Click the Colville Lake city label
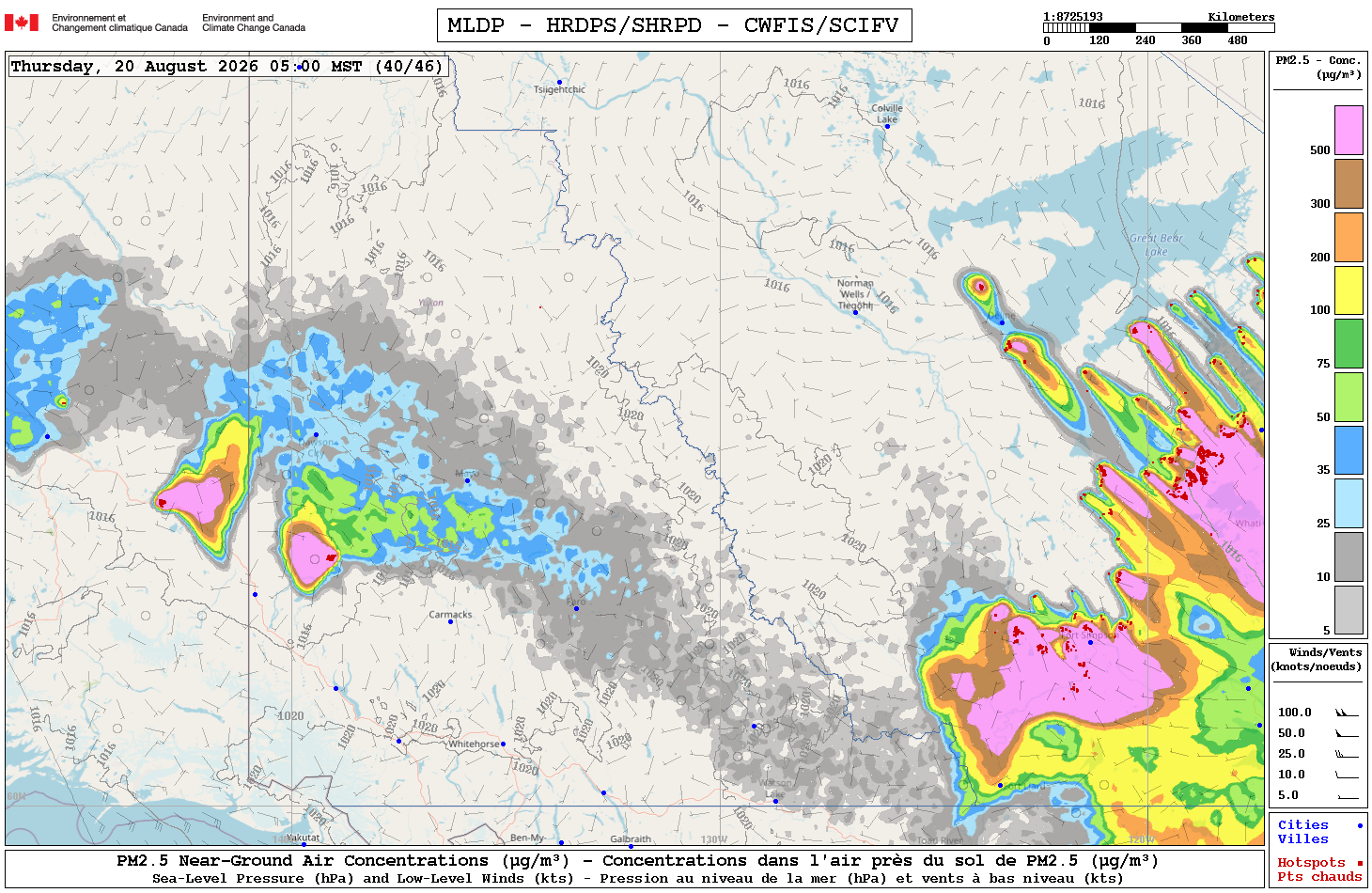The width and height of the screenshot is (1372, 893). click(x=887, y=114)
